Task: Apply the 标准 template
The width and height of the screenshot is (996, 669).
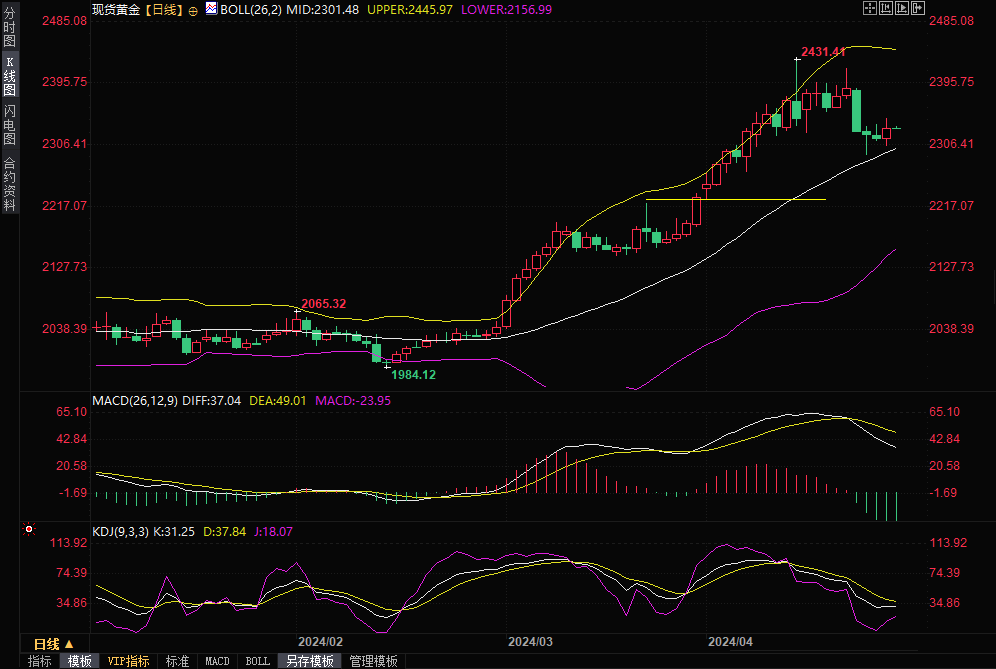Action: pos(177,661)
